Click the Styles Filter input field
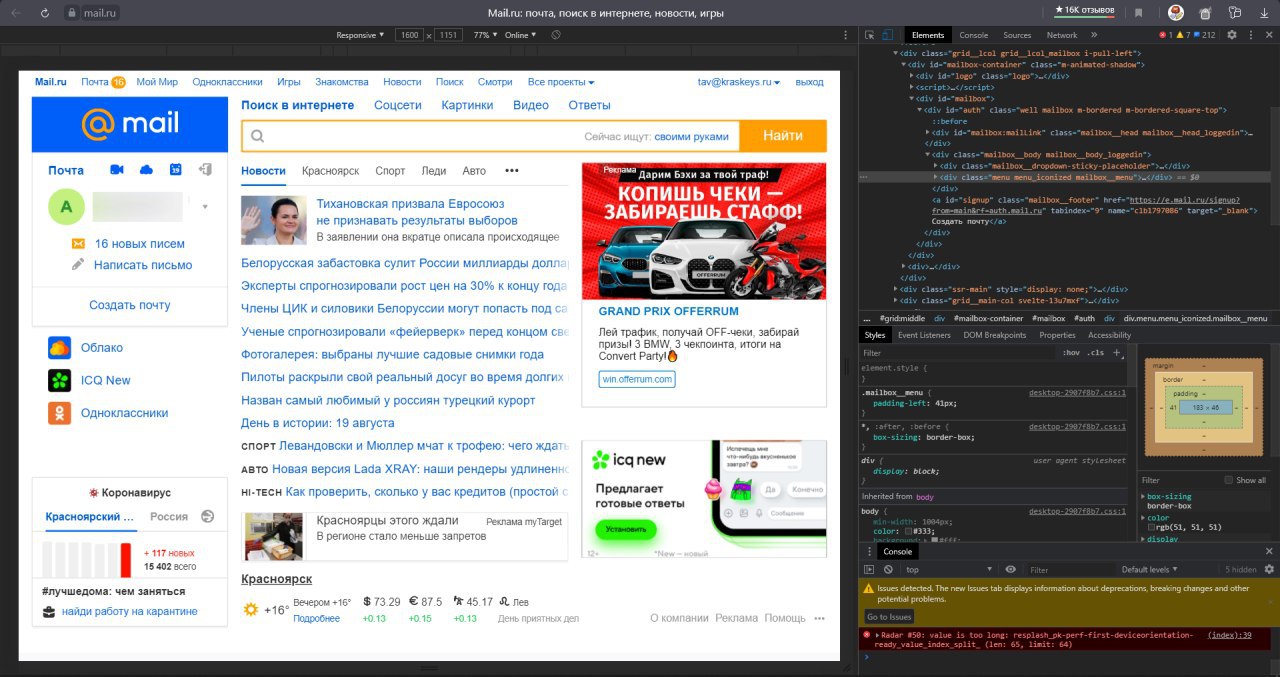The width and height of the screenshot is (1280, 677). (x=957, y=352)
